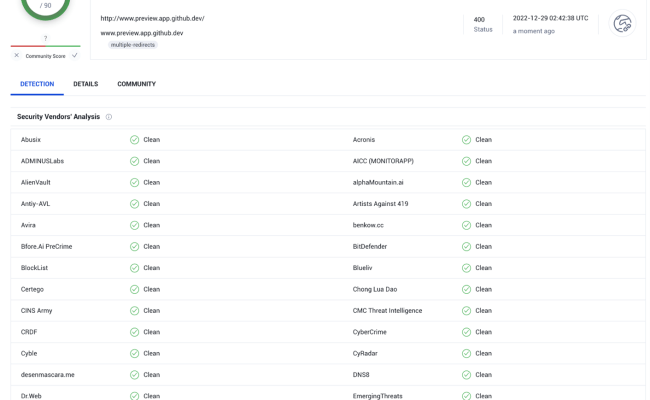Viewport: 650px width, 400px height.
Task: Click the Blueliv vendor name
Action: pyautogui.click(x=362, y=268)
